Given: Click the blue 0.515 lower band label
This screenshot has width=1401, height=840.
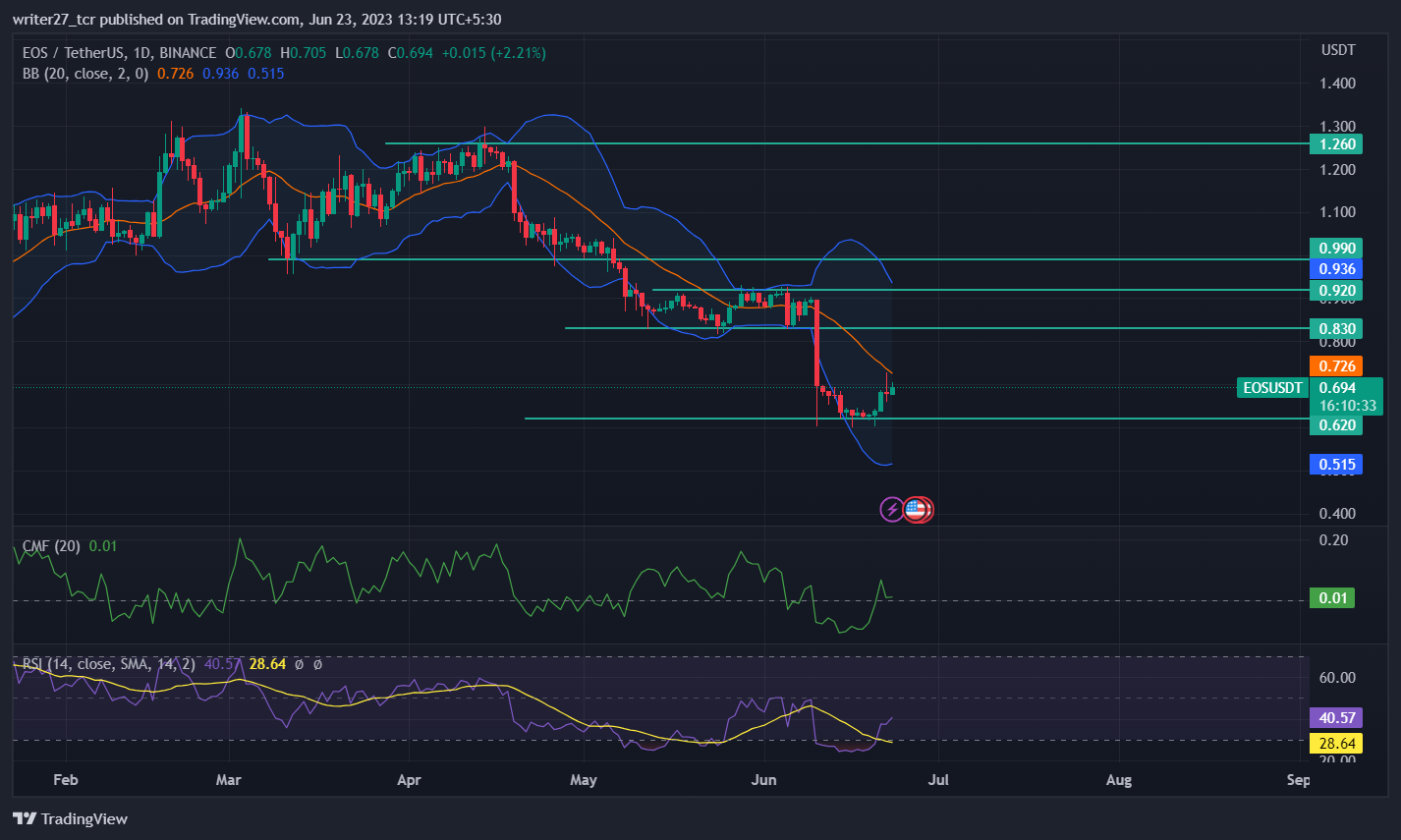Looking at the screenshot, I should coord(1336,465).
